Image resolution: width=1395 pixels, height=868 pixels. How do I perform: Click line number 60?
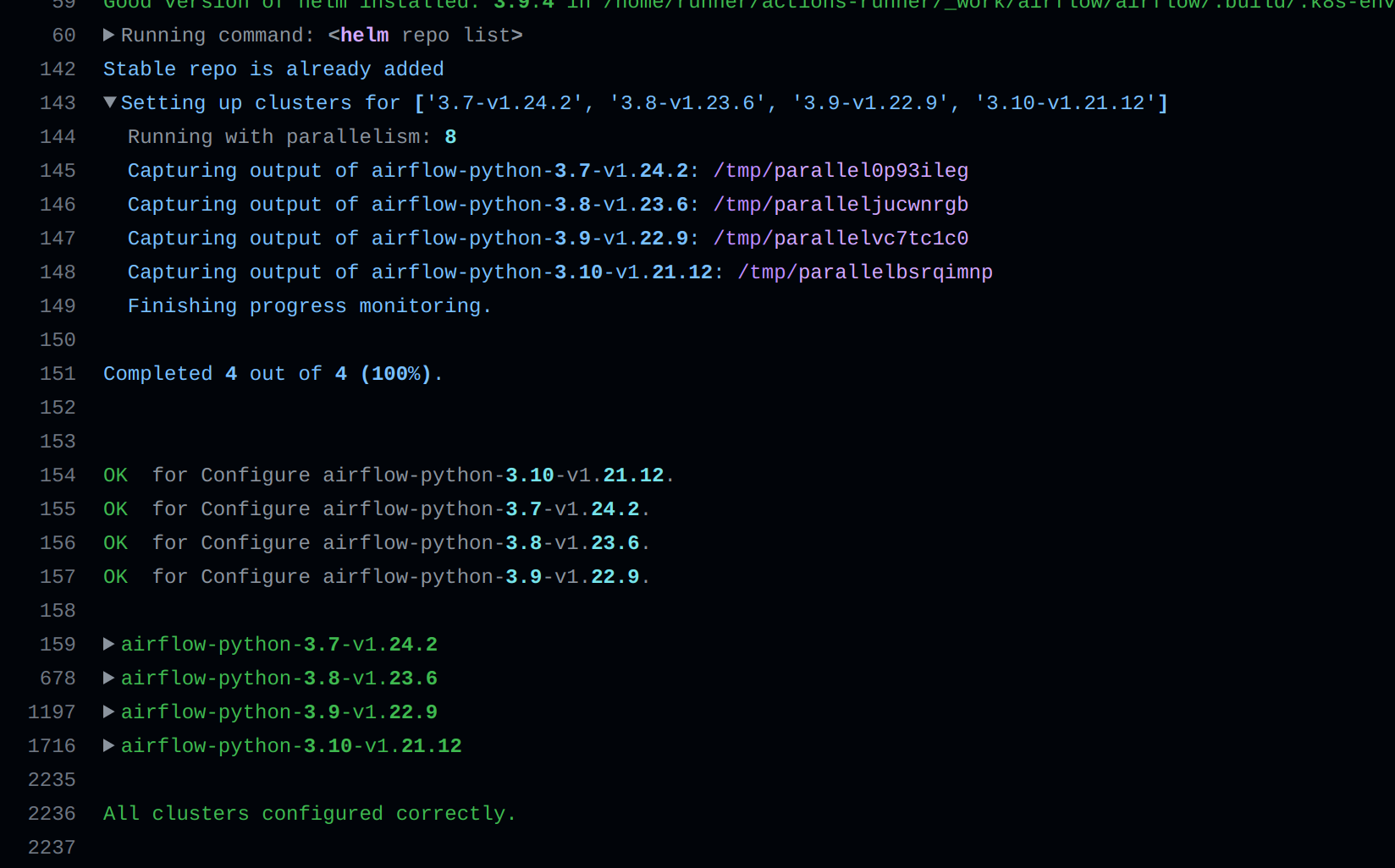click(x=64, y=36)
